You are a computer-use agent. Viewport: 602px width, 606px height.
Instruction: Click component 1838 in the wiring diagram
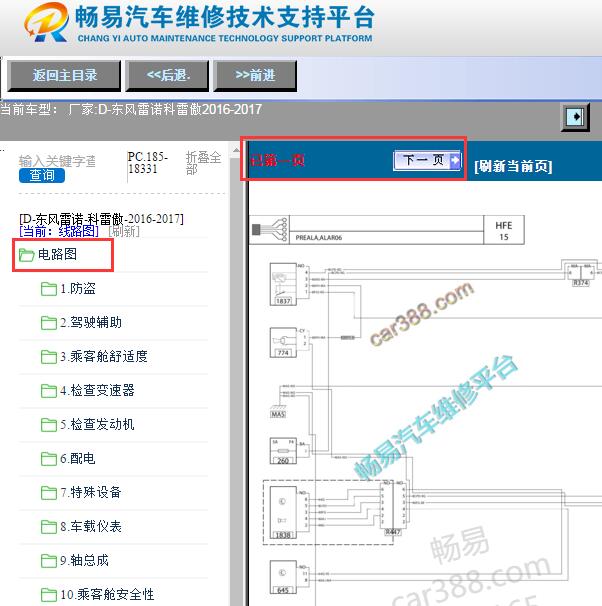283,513
